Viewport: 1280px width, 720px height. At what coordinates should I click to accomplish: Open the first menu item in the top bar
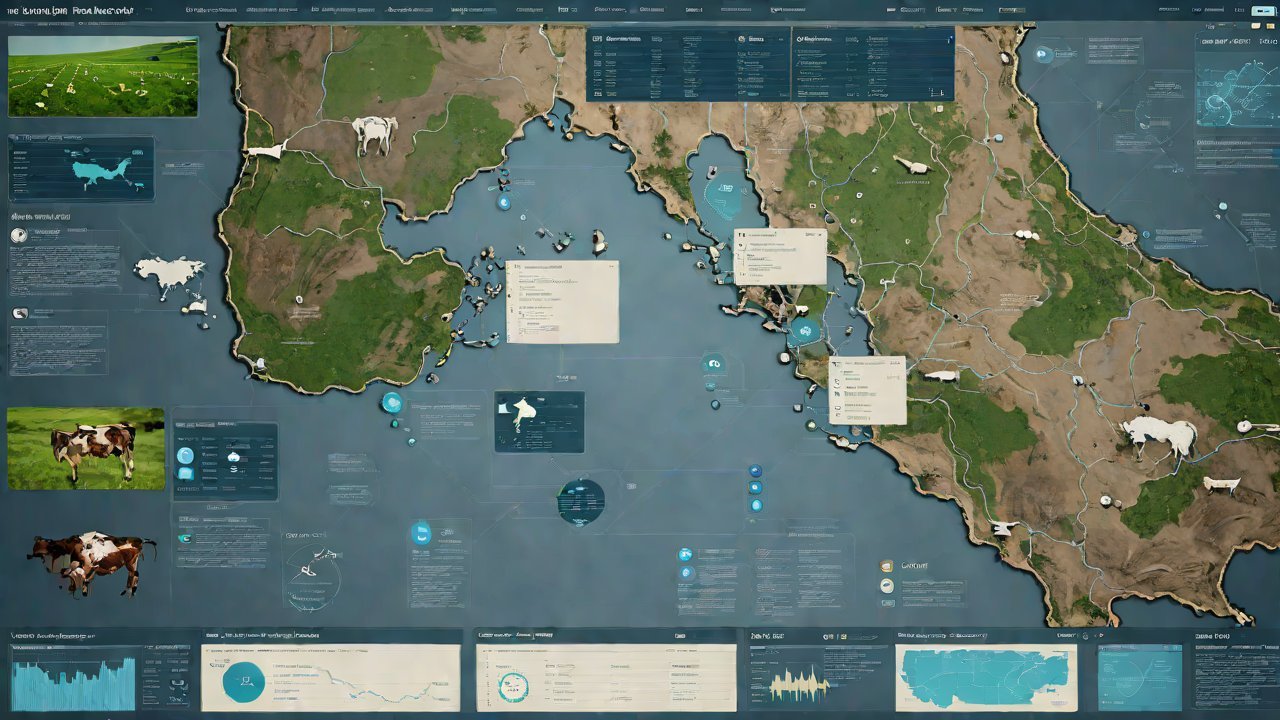pyautogui.click(x=205, y=10)
